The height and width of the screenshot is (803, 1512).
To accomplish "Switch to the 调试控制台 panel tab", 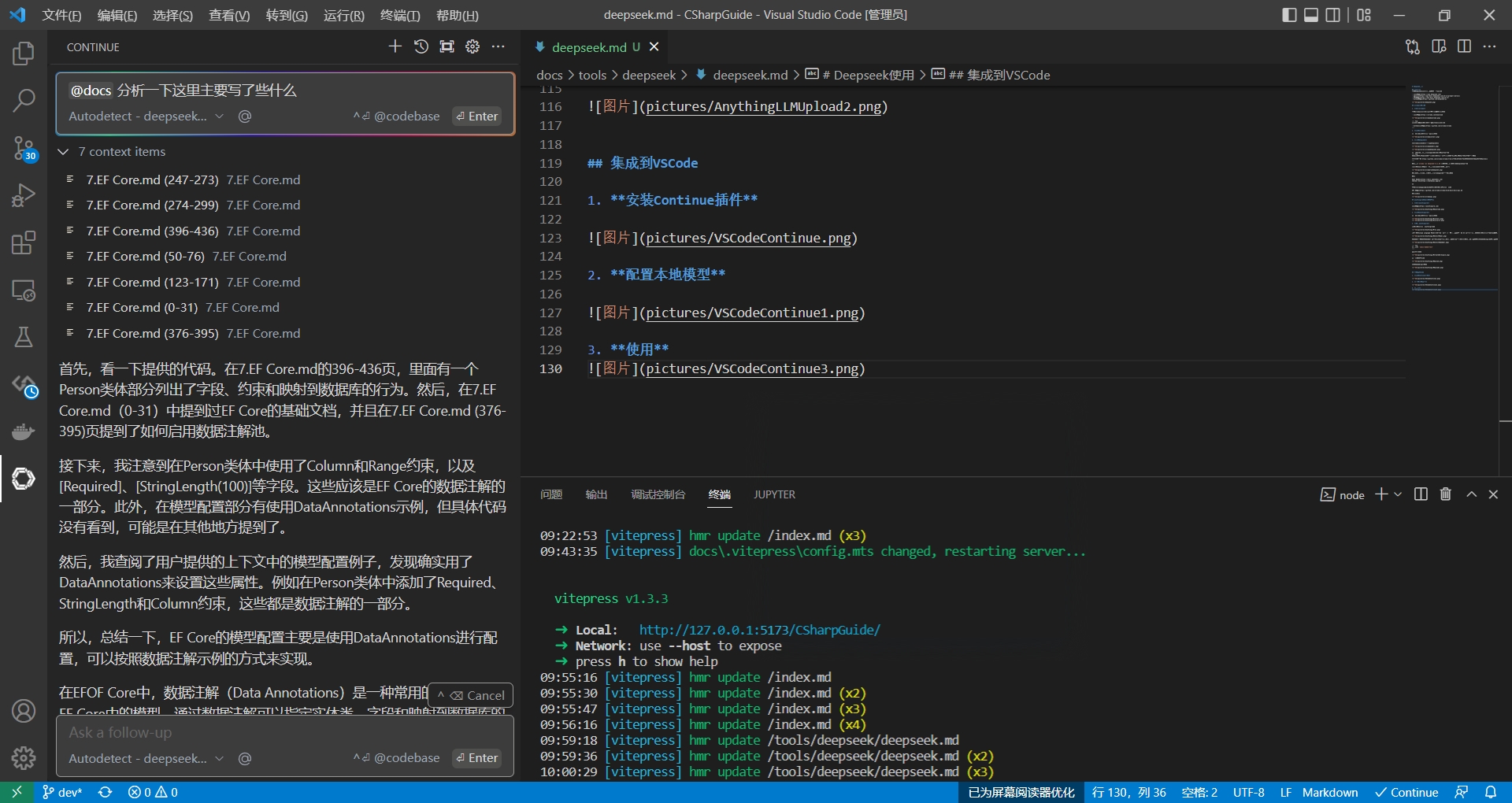I will click(x=658, y=494).
